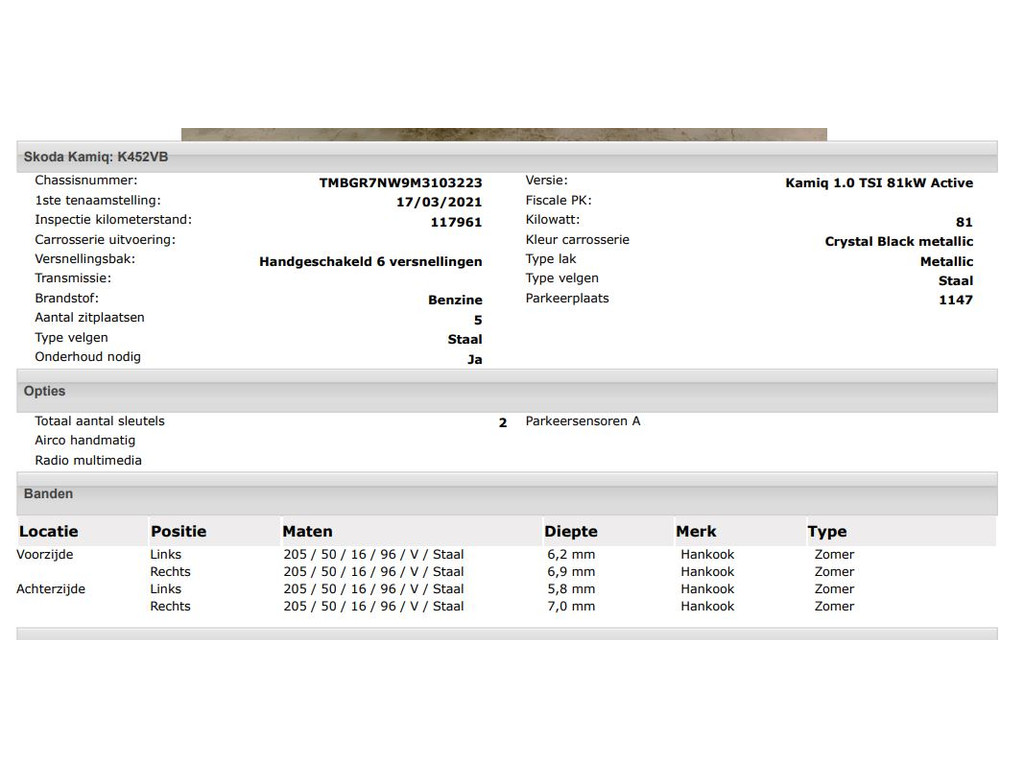Select the Skoda Kamiq: K452VB header
This screenshot has height=768, width=1024.
click(x=507, y=157)
